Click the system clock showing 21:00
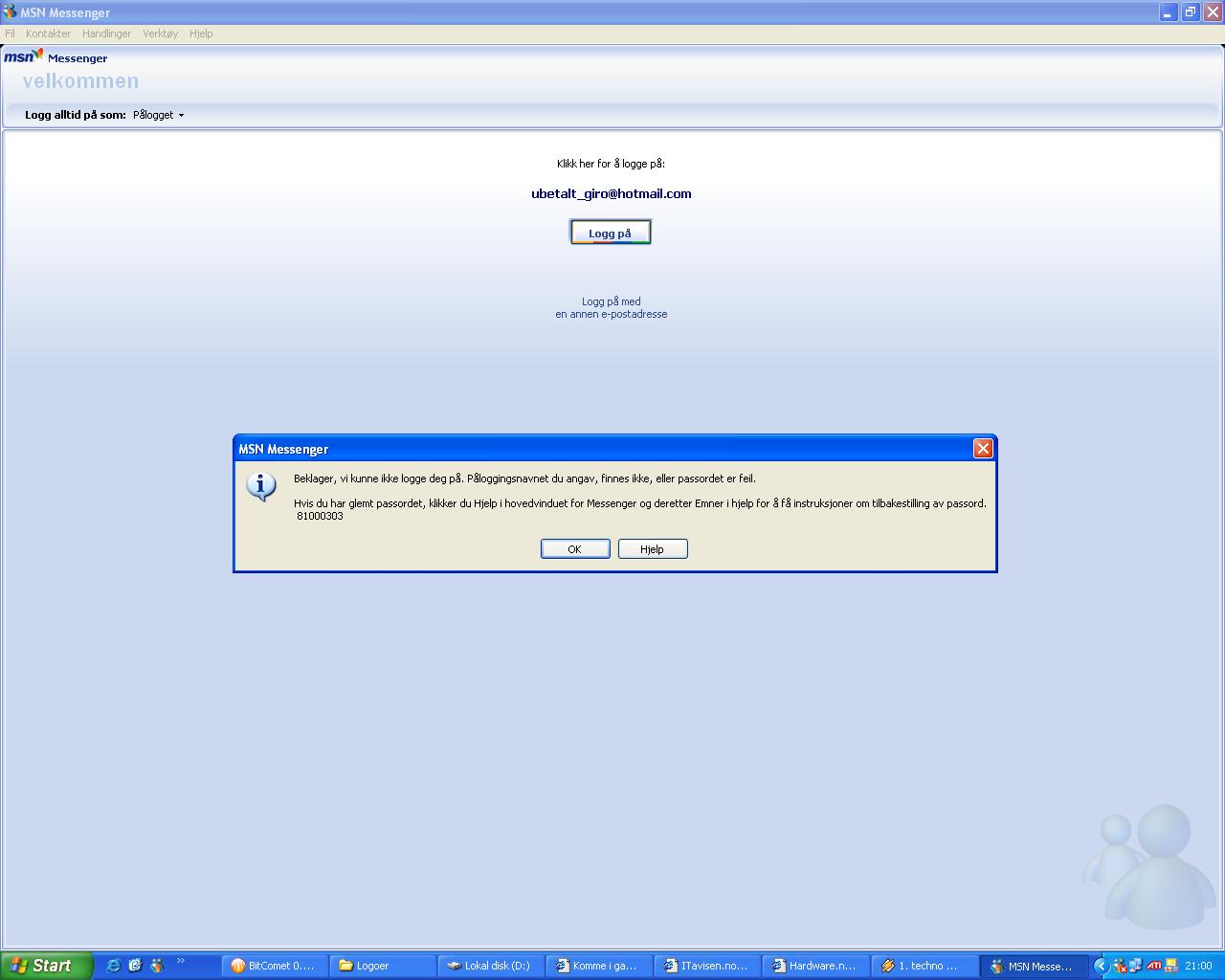Viewport: 1225px width, 980px height. click(1198, 966)
